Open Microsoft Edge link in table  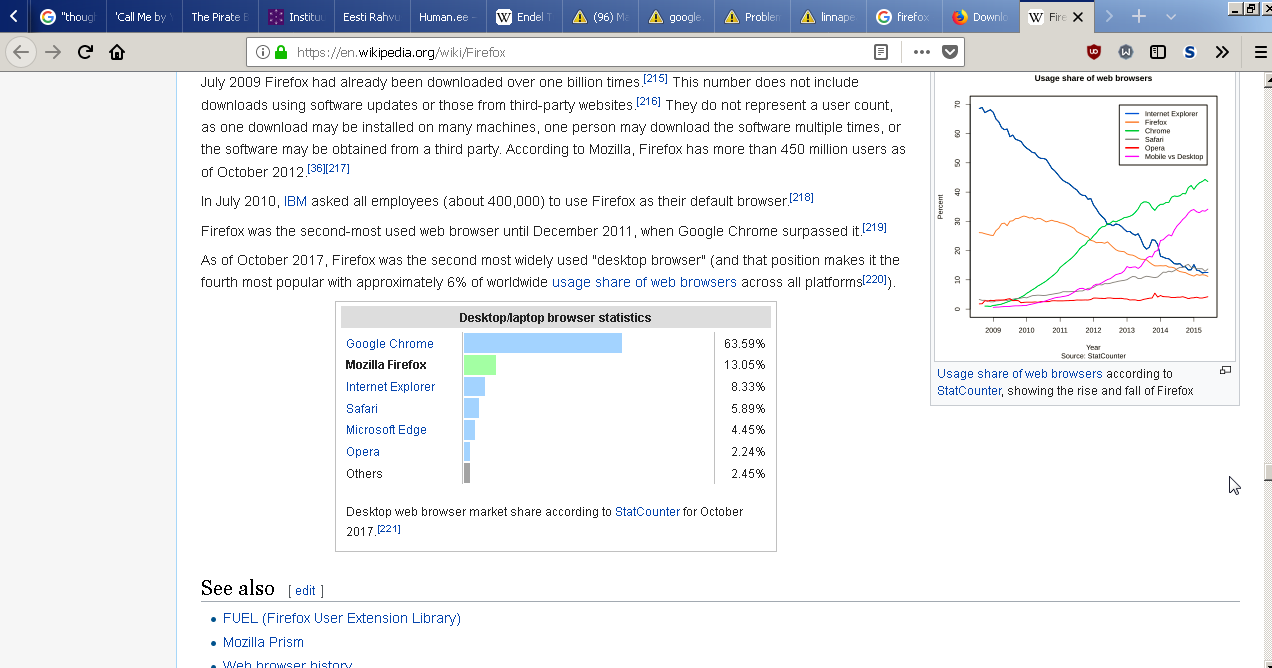[x=386, y=430]
